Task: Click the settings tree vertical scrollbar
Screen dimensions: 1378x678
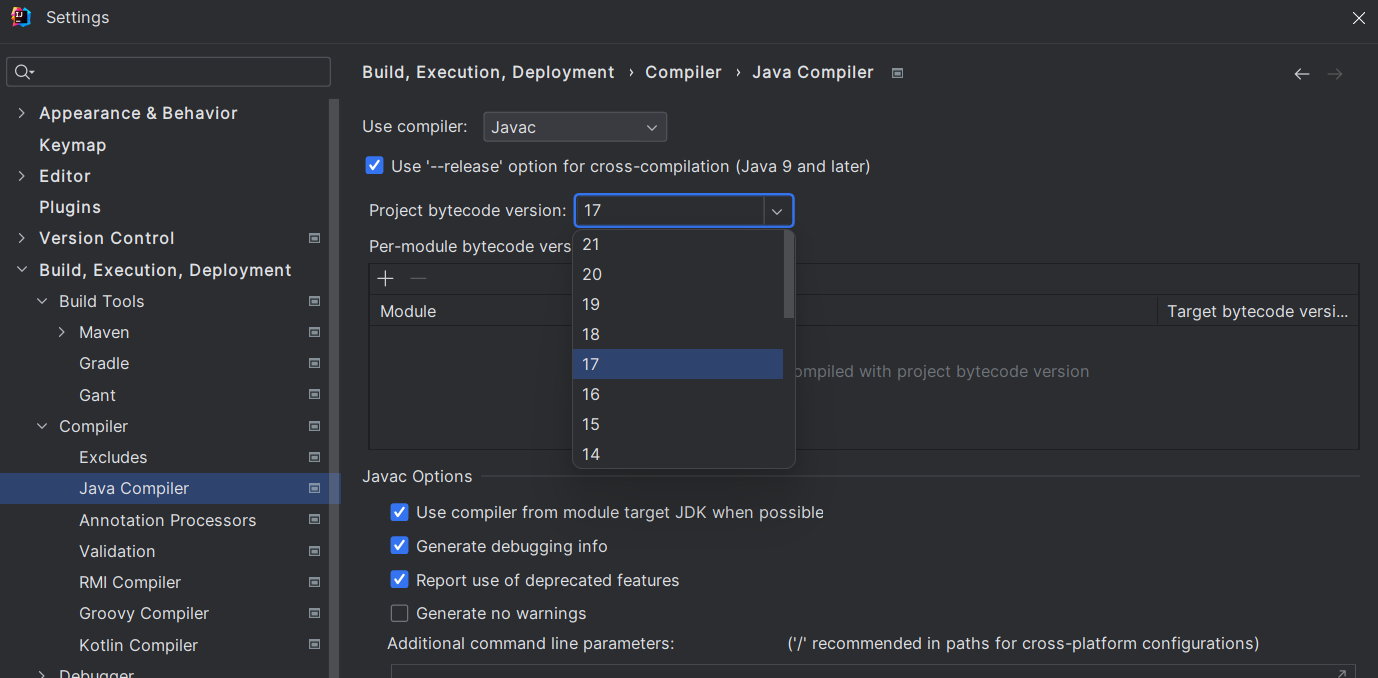Action: tap(335, 390)
